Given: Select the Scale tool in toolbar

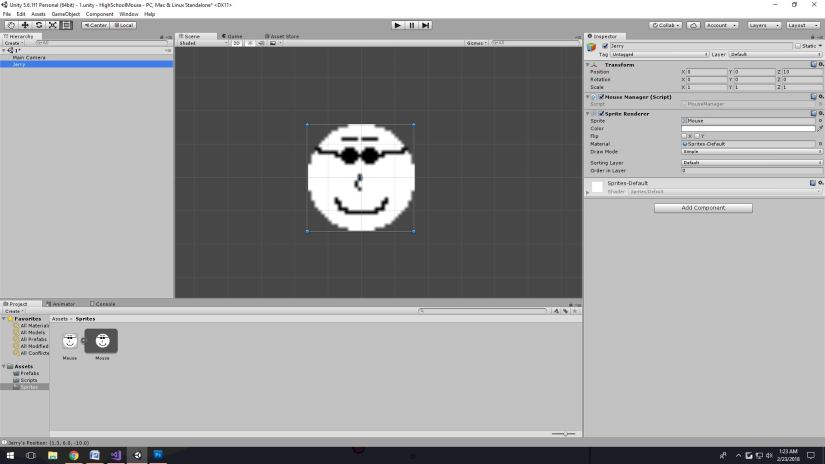Looking at the screenshot, I should tap(52, 25).
